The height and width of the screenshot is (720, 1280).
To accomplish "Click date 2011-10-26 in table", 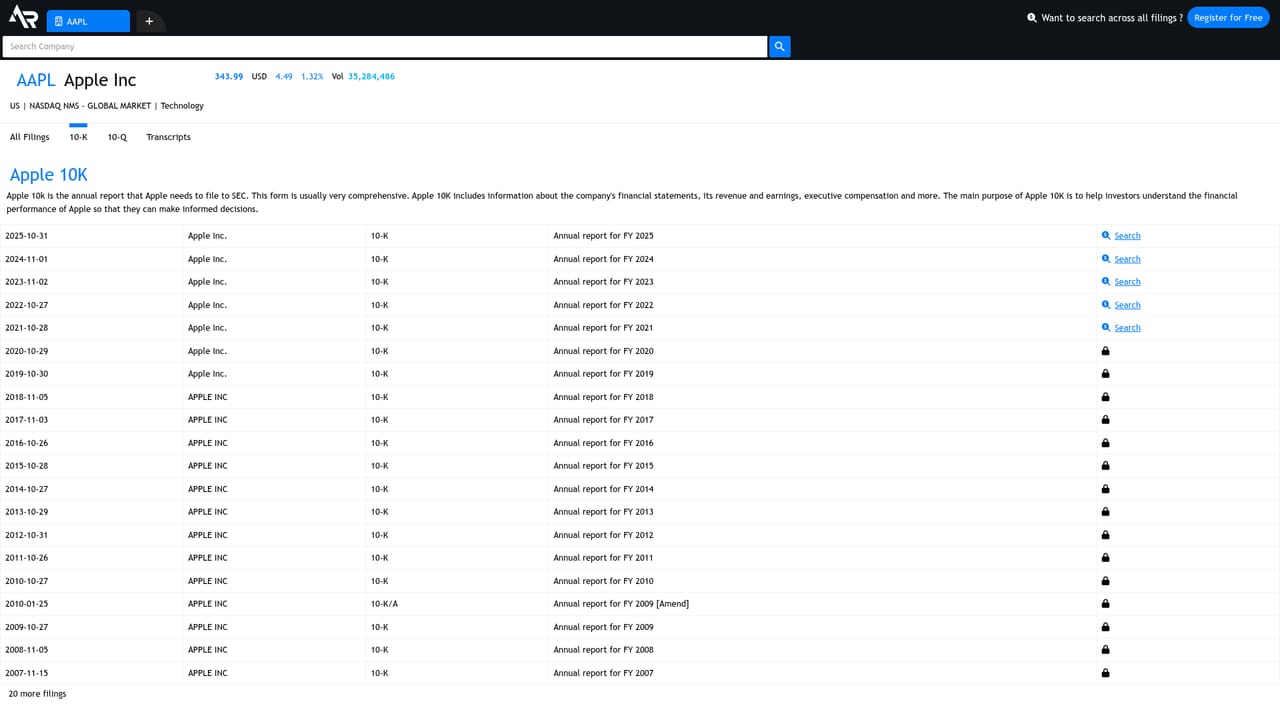I will 26,558.
